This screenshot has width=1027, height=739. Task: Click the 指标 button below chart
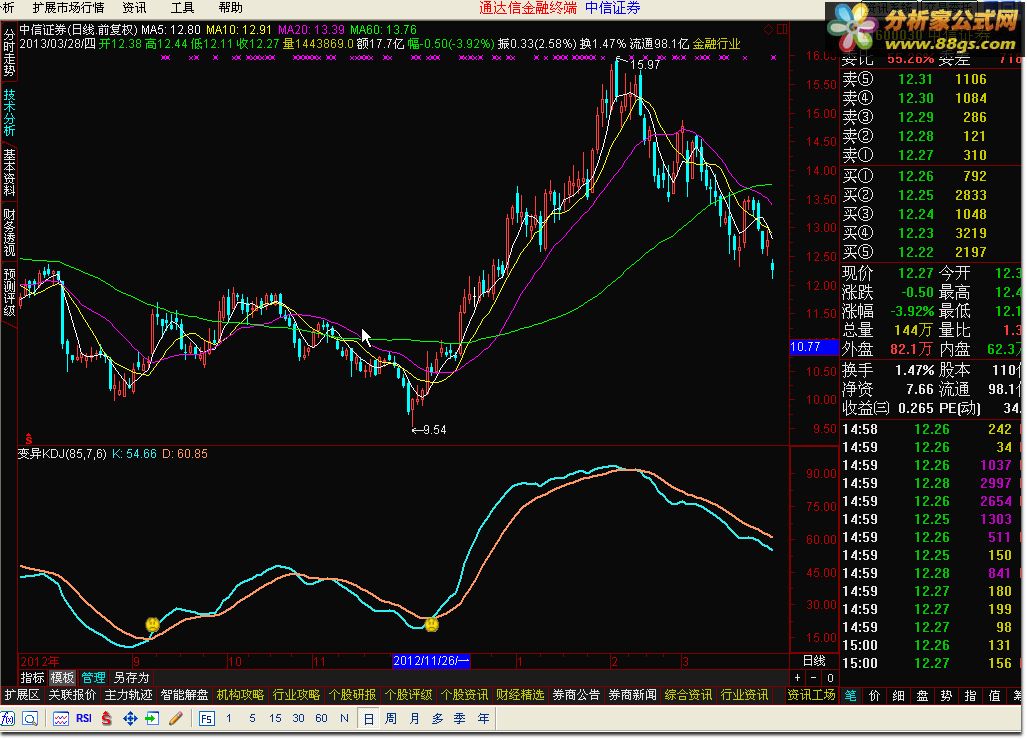(x=32, y=678)
